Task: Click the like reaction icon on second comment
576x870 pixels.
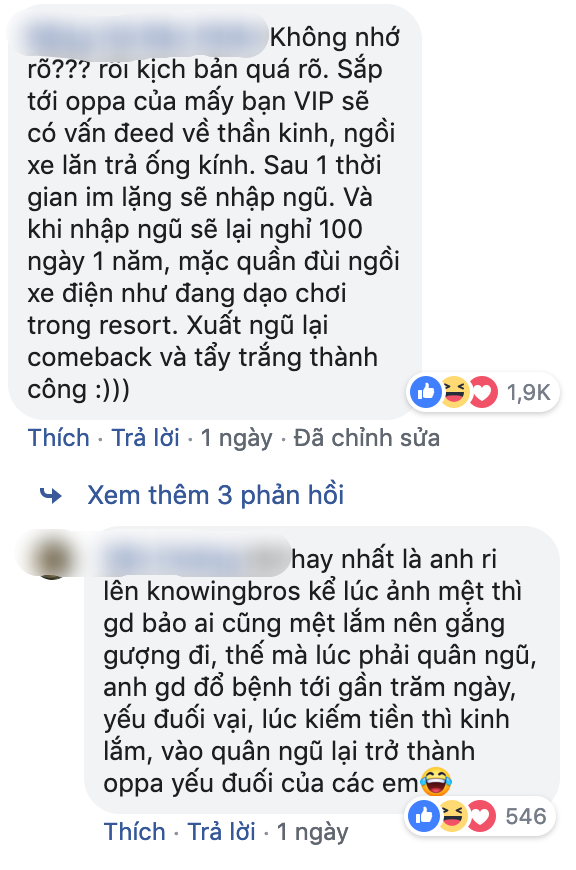Action: [425, 816]
